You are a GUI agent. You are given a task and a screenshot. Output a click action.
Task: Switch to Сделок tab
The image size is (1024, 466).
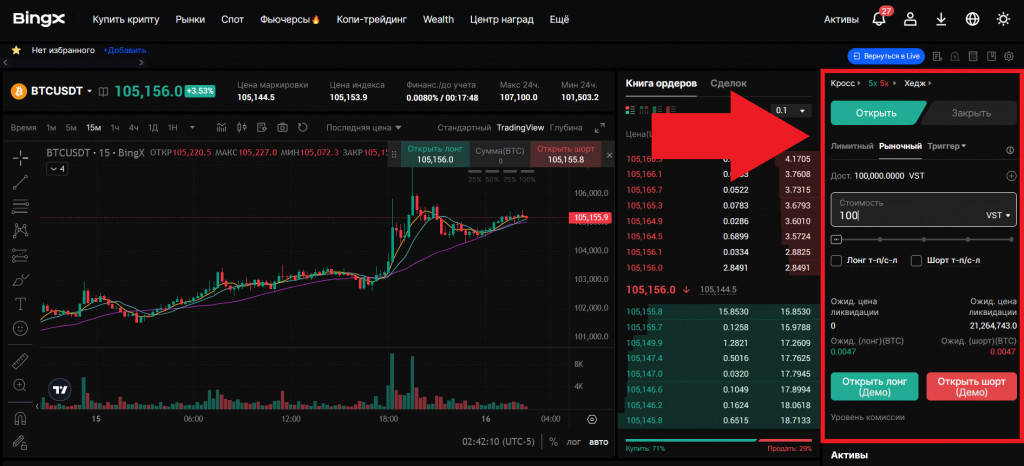coord(728,83)
